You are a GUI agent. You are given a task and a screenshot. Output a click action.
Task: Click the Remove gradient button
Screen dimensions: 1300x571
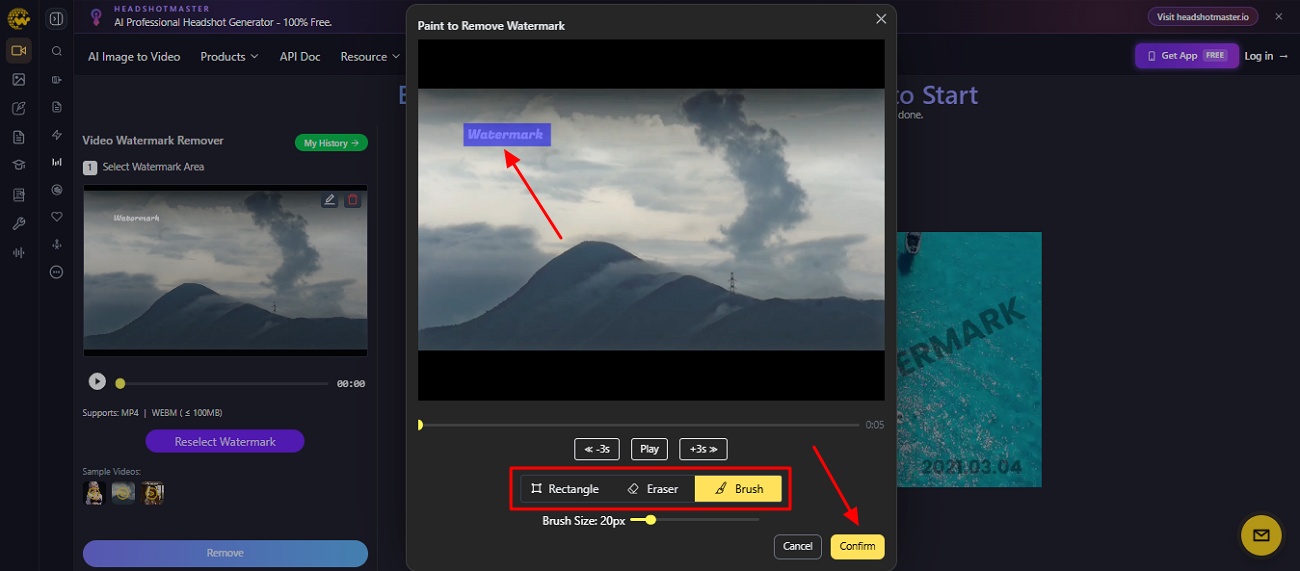pos(225,553)
